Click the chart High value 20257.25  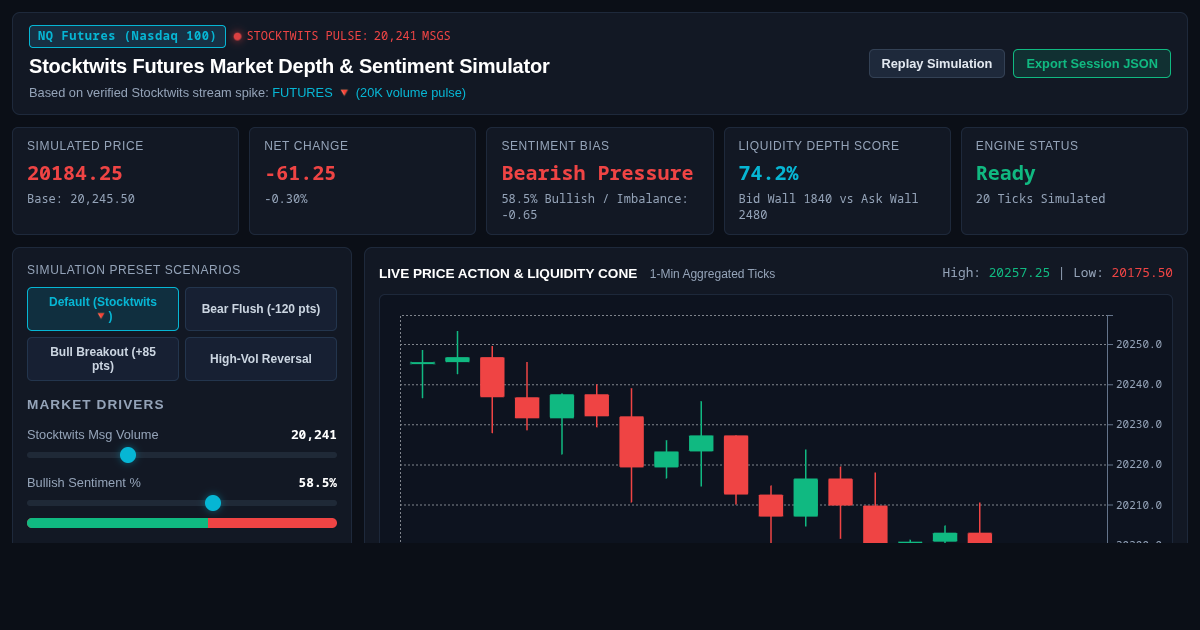[1019, 273]
